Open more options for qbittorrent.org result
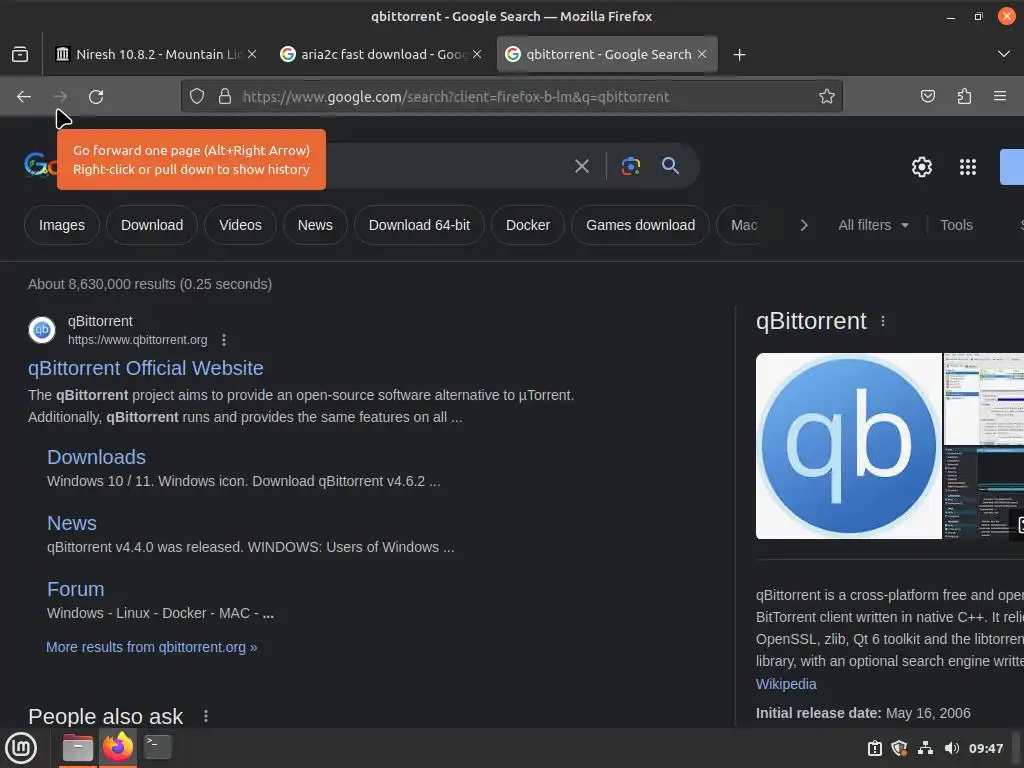Image resolution: width=1024 pixels, height=768 pixels. pos(224,340)
